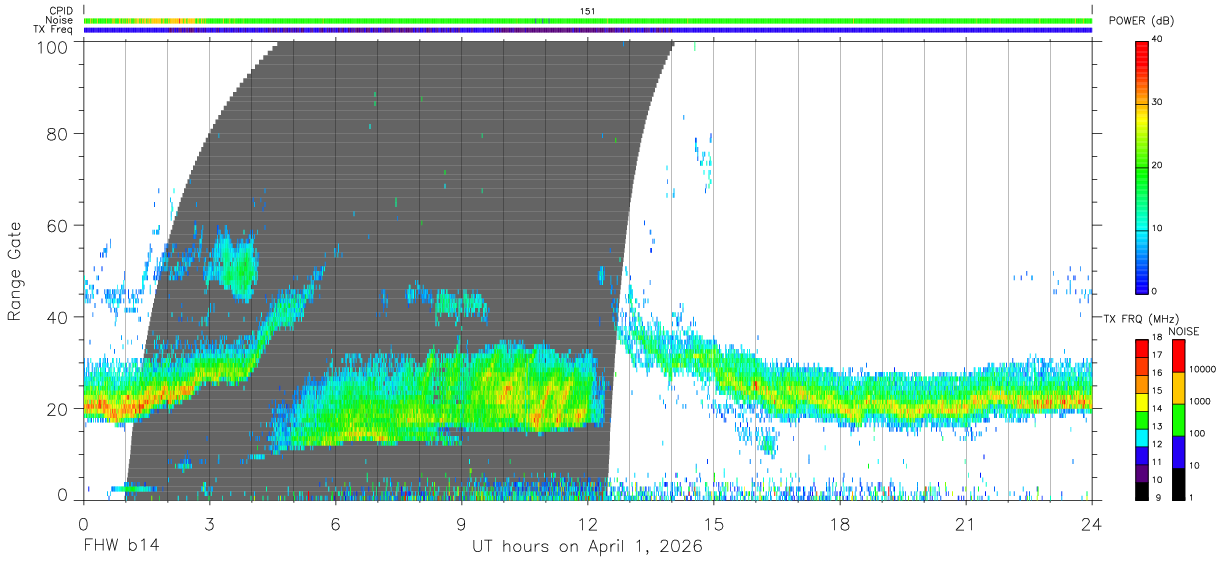Click the 6 tick on UT hours axis
This screenshot has height=567, width=1228.
pyautogui.click(x=336, y=524)
